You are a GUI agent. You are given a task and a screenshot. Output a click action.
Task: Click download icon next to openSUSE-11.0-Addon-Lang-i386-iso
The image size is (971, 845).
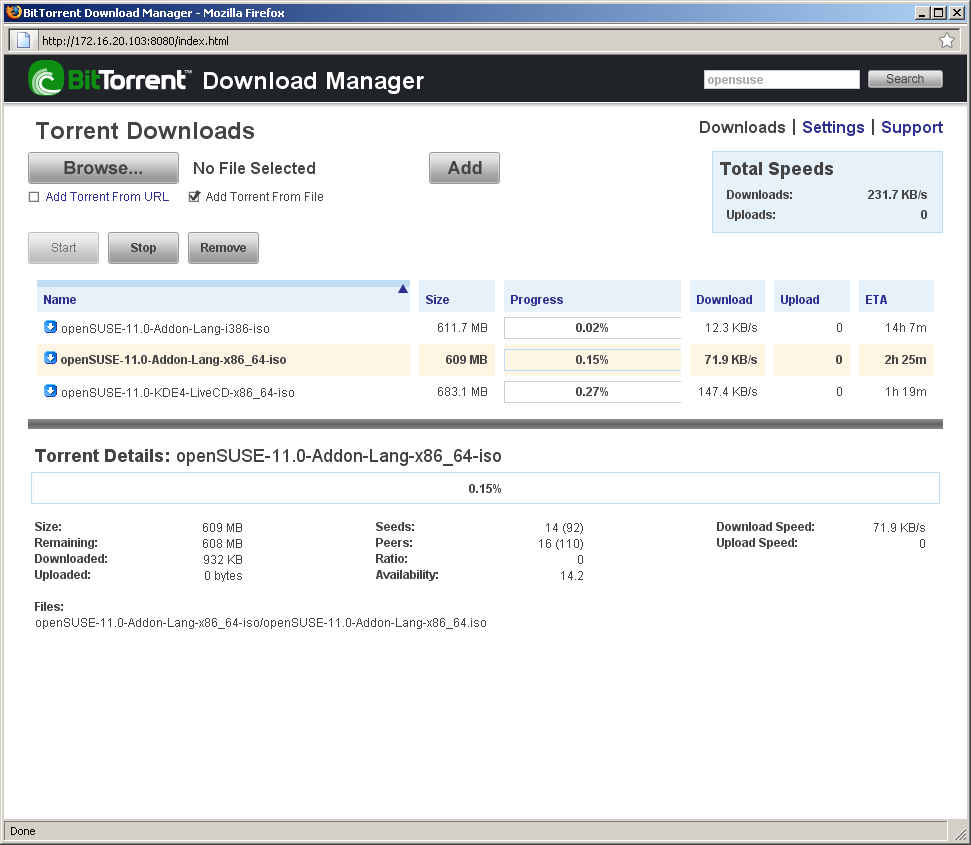pos(51,327)
